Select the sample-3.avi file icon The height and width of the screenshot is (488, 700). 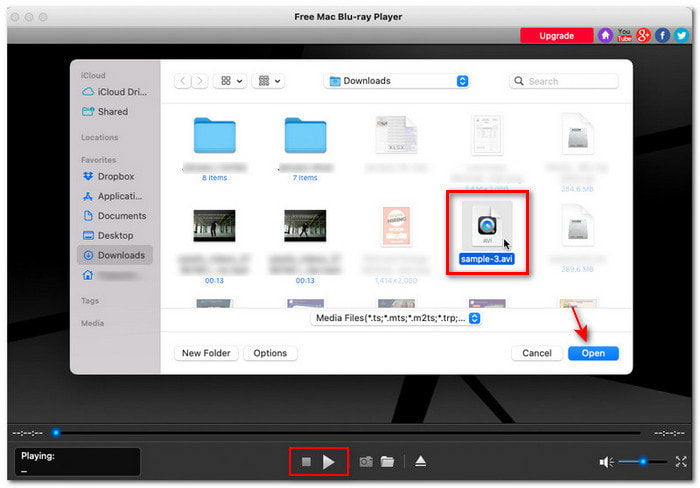coord(487,225)
